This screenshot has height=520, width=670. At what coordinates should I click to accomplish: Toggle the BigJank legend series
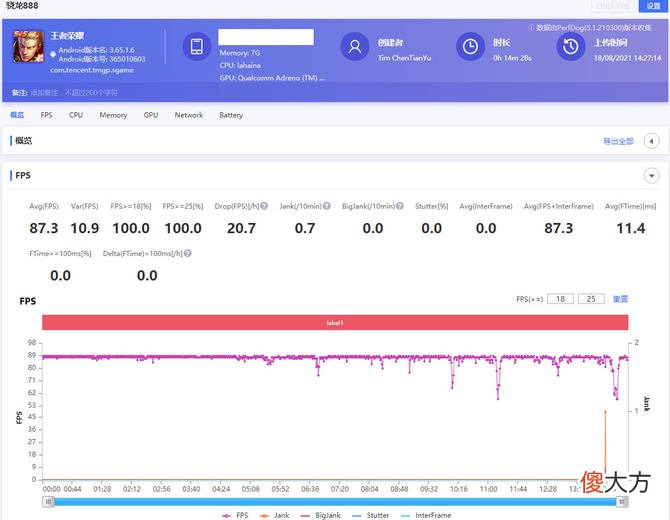[x=320, y=515]
